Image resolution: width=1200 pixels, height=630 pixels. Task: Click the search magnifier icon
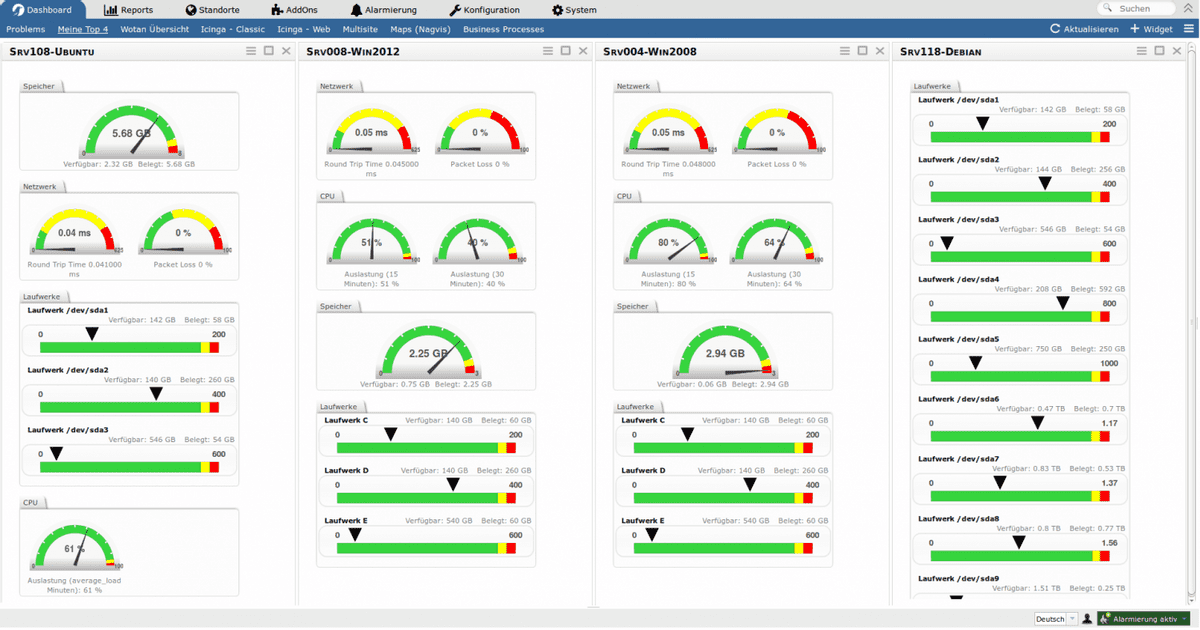pyautogui.click(x=1109, y=9)
